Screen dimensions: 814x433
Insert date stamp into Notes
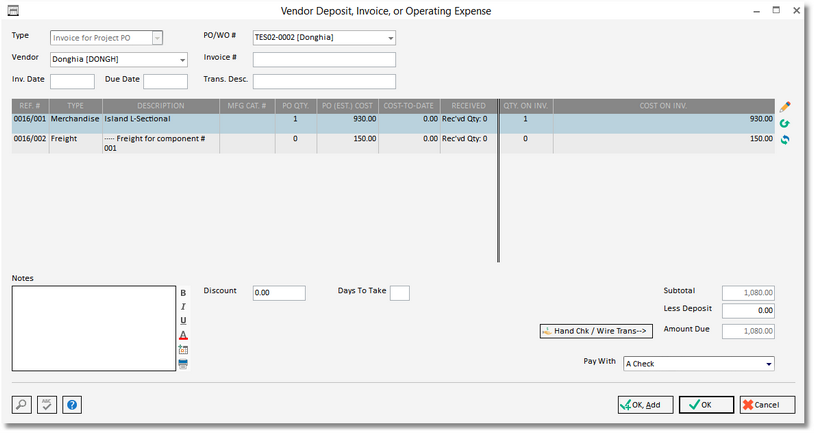[183, 350]
